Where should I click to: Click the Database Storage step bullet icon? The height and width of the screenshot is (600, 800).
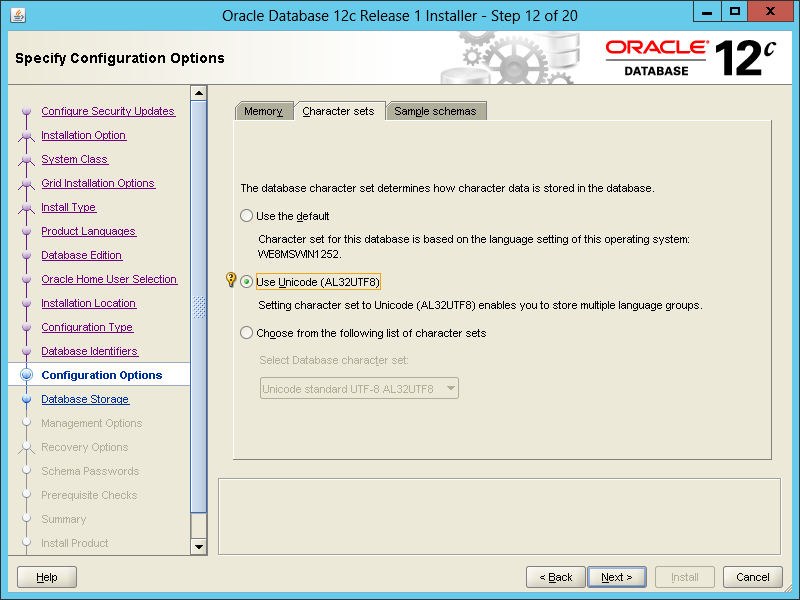point(27,399)
